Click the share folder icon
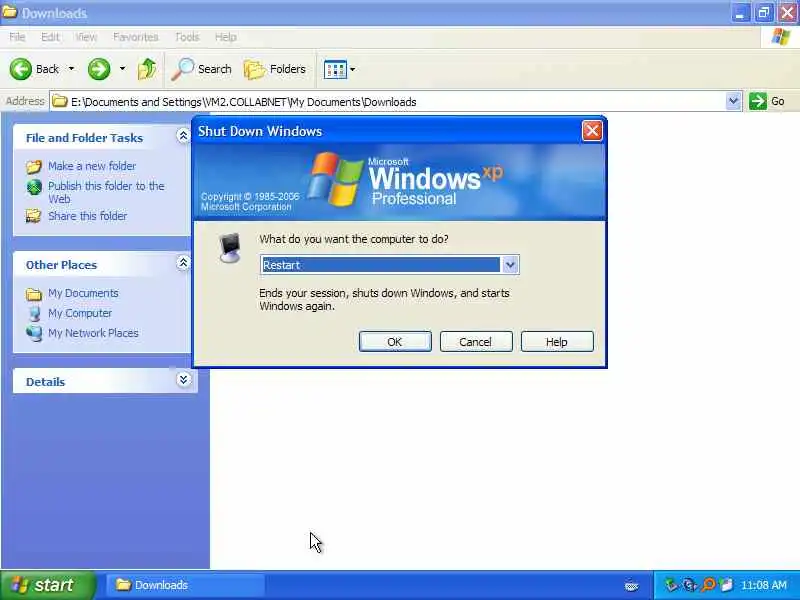 click(x=34, y=216)
